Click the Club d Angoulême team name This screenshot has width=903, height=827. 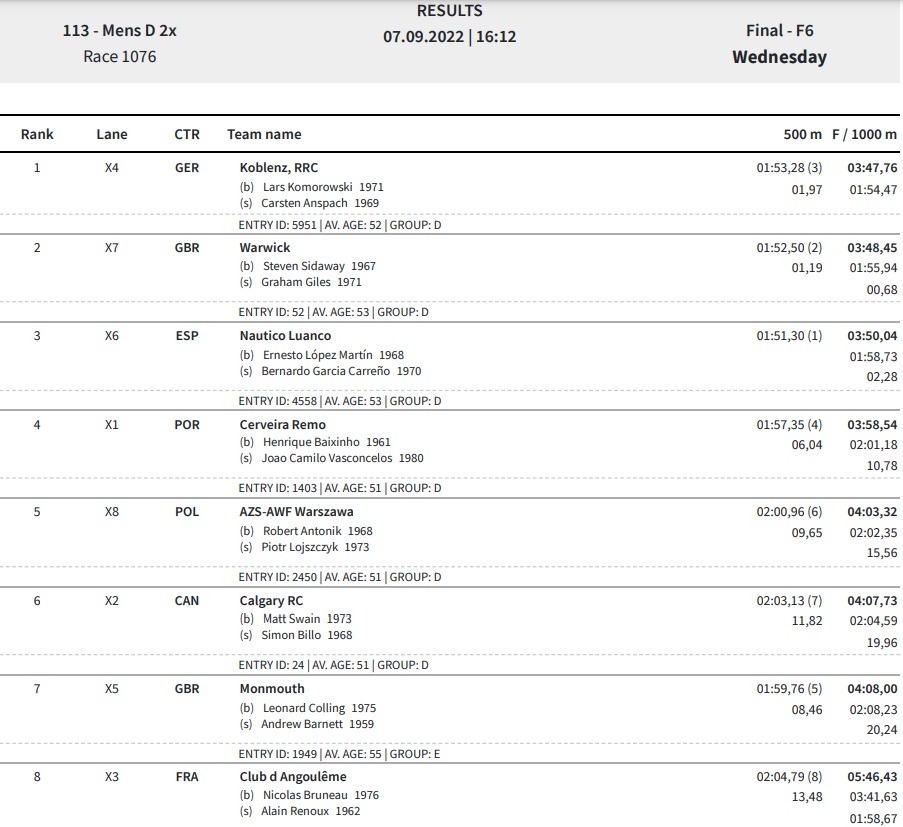click(293, 776)
